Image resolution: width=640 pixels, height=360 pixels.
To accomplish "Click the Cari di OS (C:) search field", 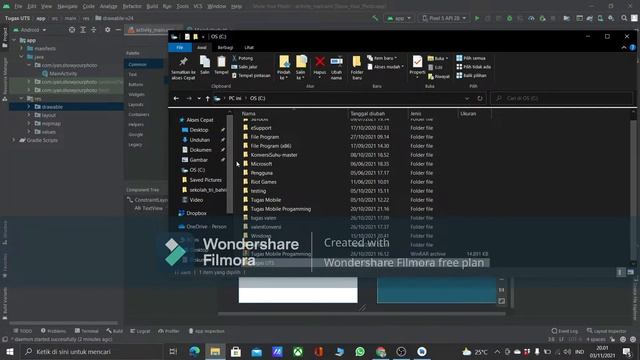I will point(561,98).
